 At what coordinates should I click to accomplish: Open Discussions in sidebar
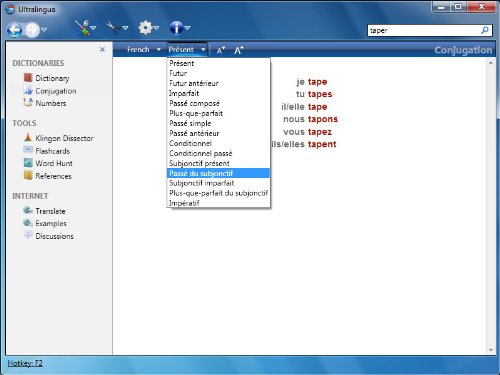(x=54, y=236)
